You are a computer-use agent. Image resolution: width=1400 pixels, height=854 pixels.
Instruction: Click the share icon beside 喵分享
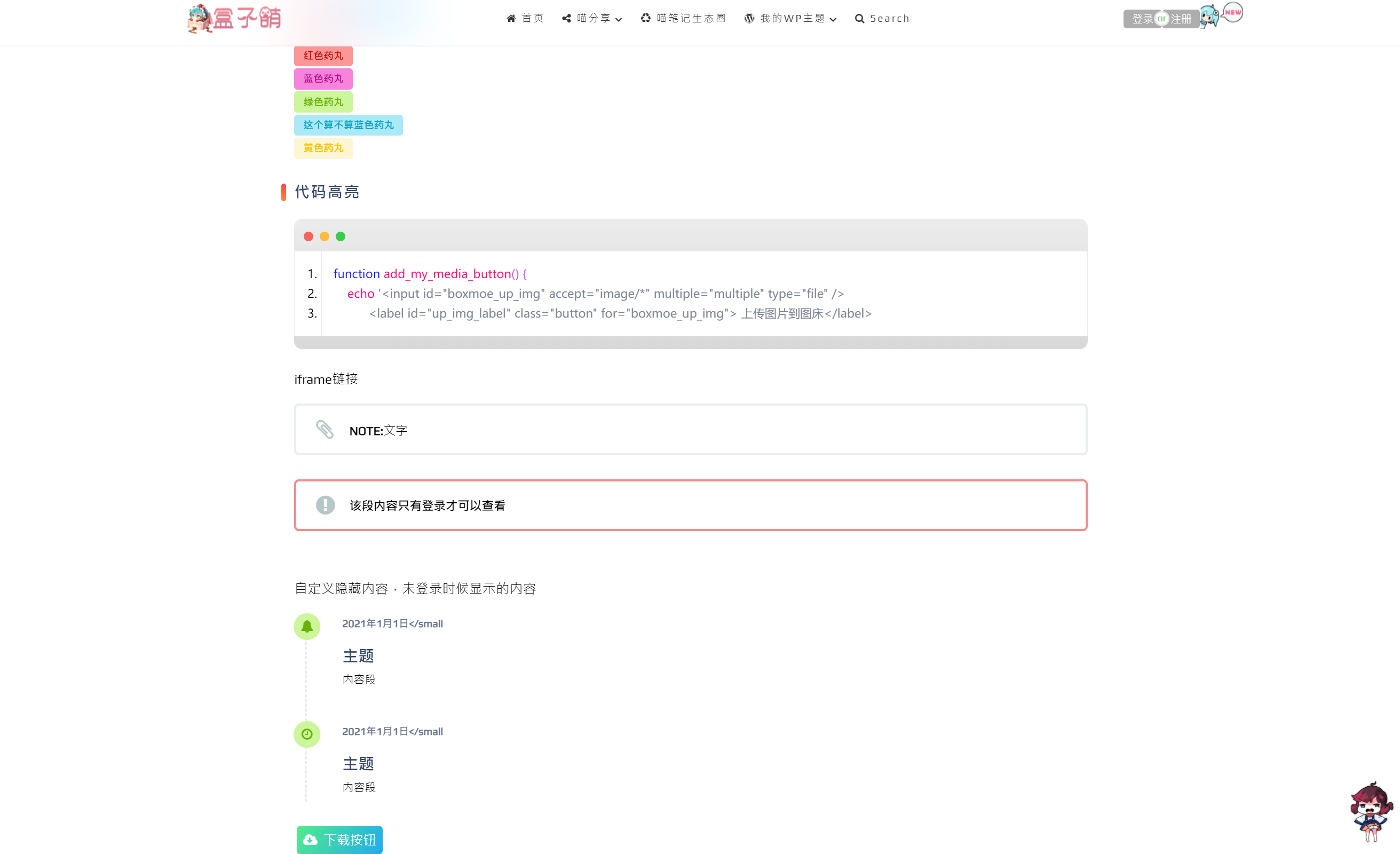pos(566,18)
